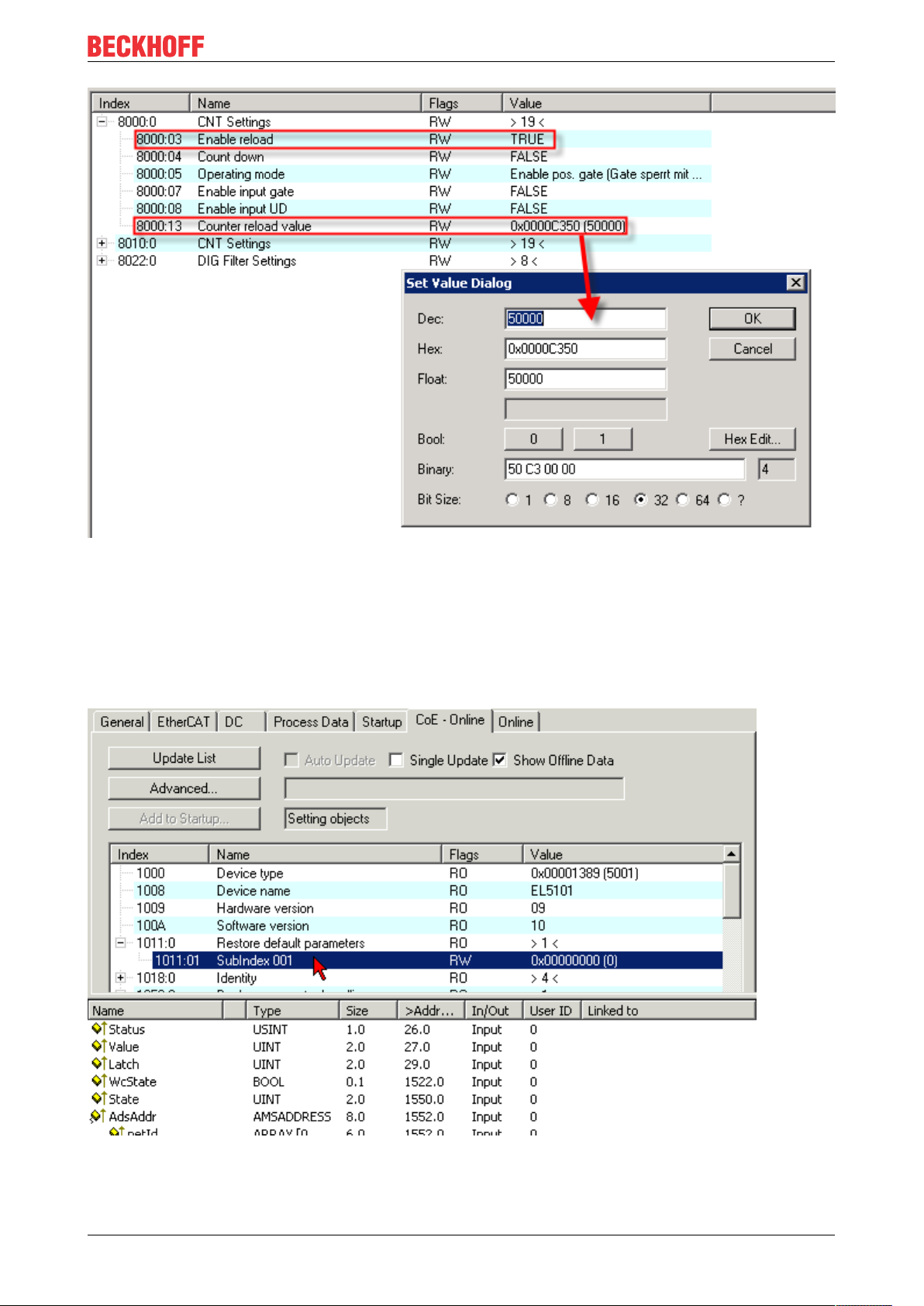Image resolution: width=924 pixels, height=1306 pixels.
Task: Click the Float value input field
Action: [x=585, y=379]
